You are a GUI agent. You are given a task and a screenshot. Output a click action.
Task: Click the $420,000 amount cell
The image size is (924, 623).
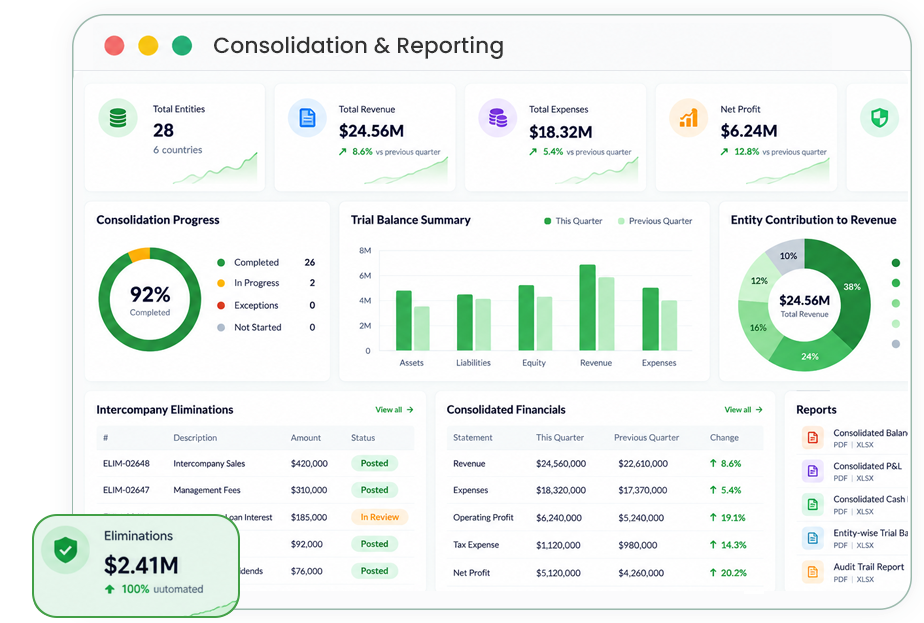[309, 463]
